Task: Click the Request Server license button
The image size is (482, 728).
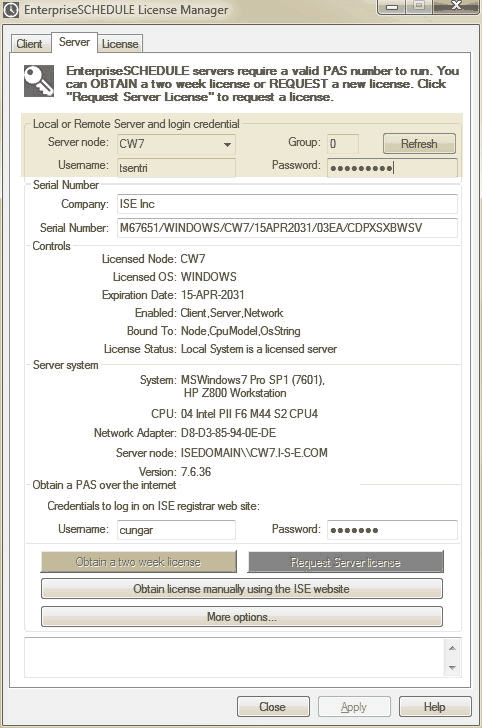Action: click(345, 562)
